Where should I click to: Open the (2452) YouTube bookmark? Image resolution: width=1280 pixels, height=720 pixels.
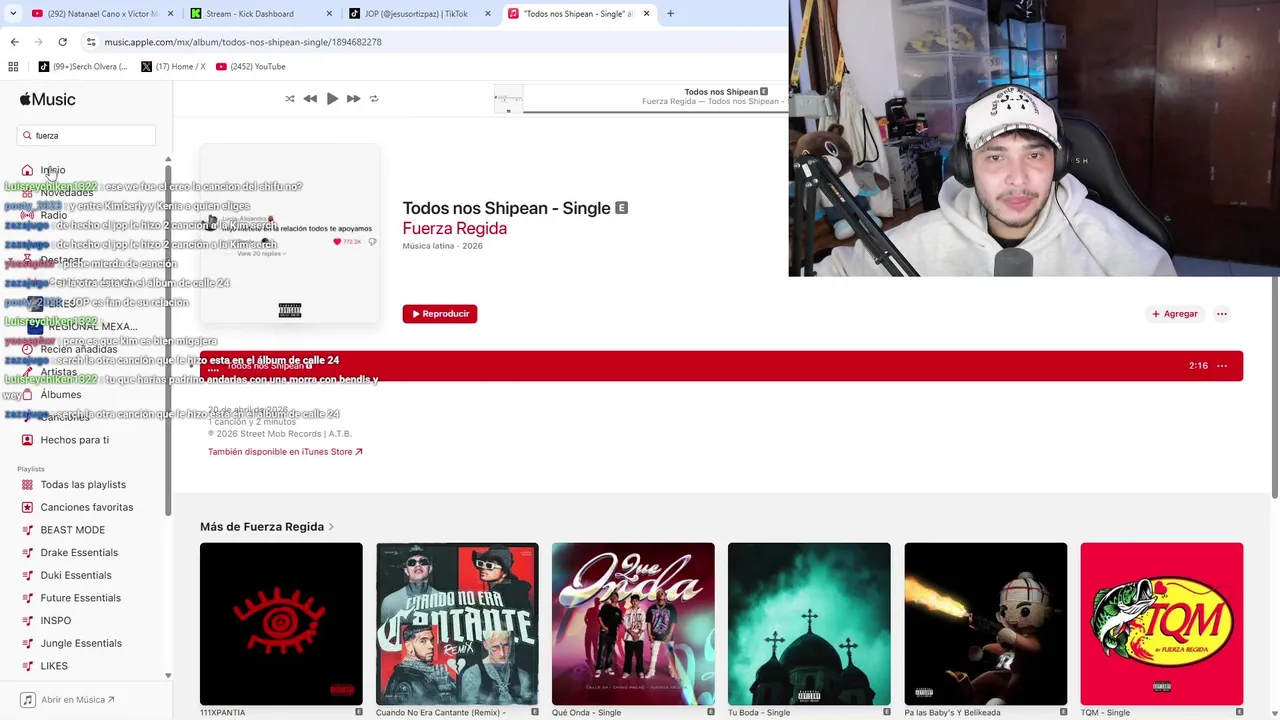(250, 67)
